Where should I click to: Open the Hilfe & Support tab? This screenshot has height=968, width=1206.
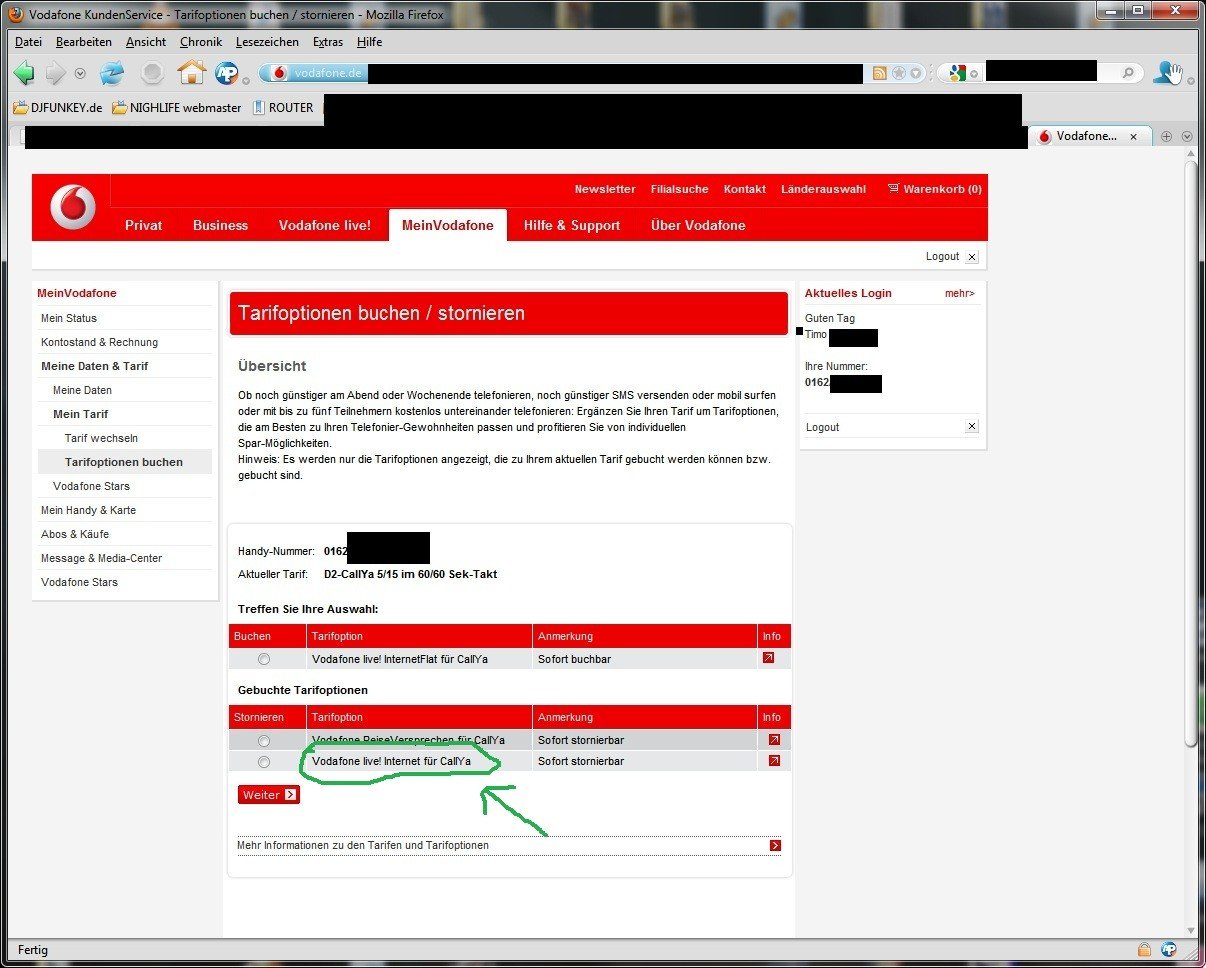[x=572, y=225]
